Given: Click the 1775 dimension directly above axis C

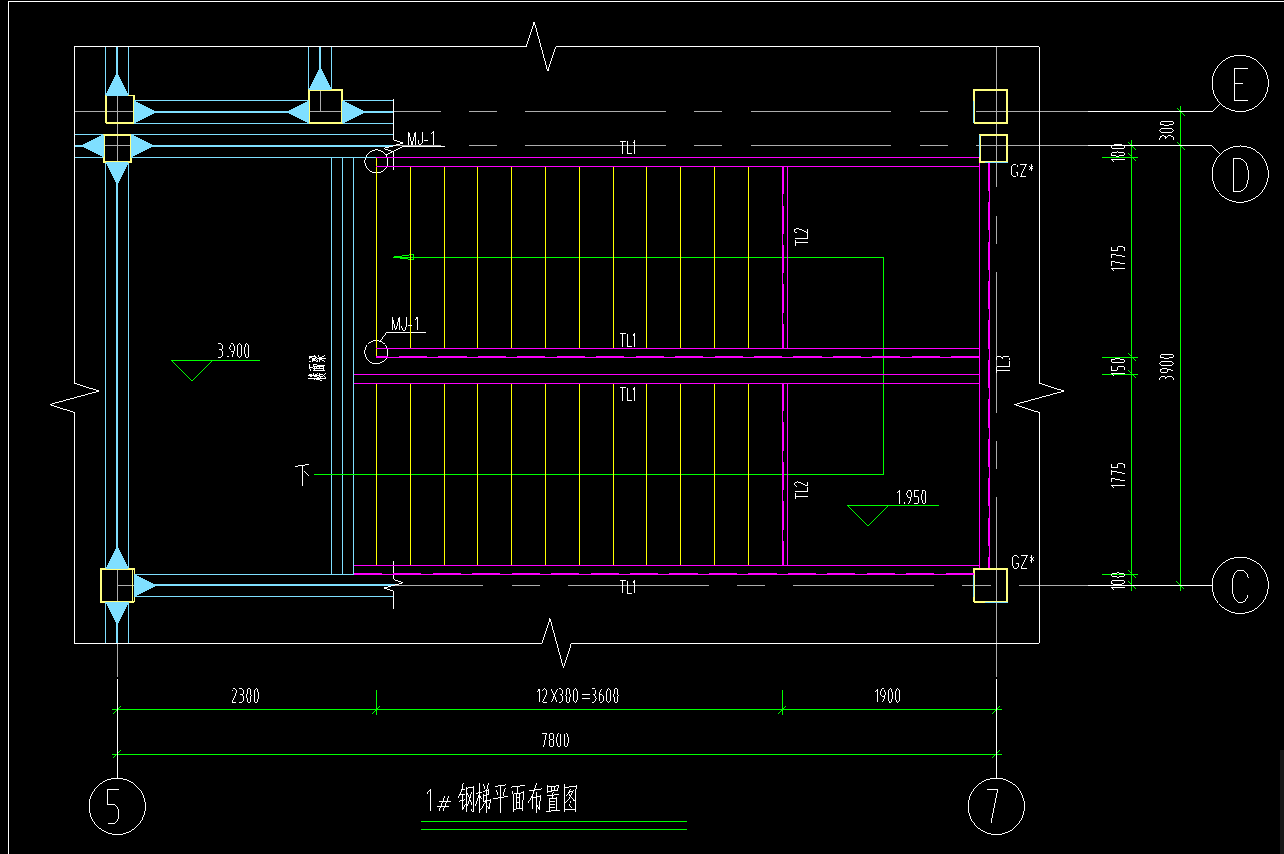Looking at the screenshot, I should pos(1119,475).
